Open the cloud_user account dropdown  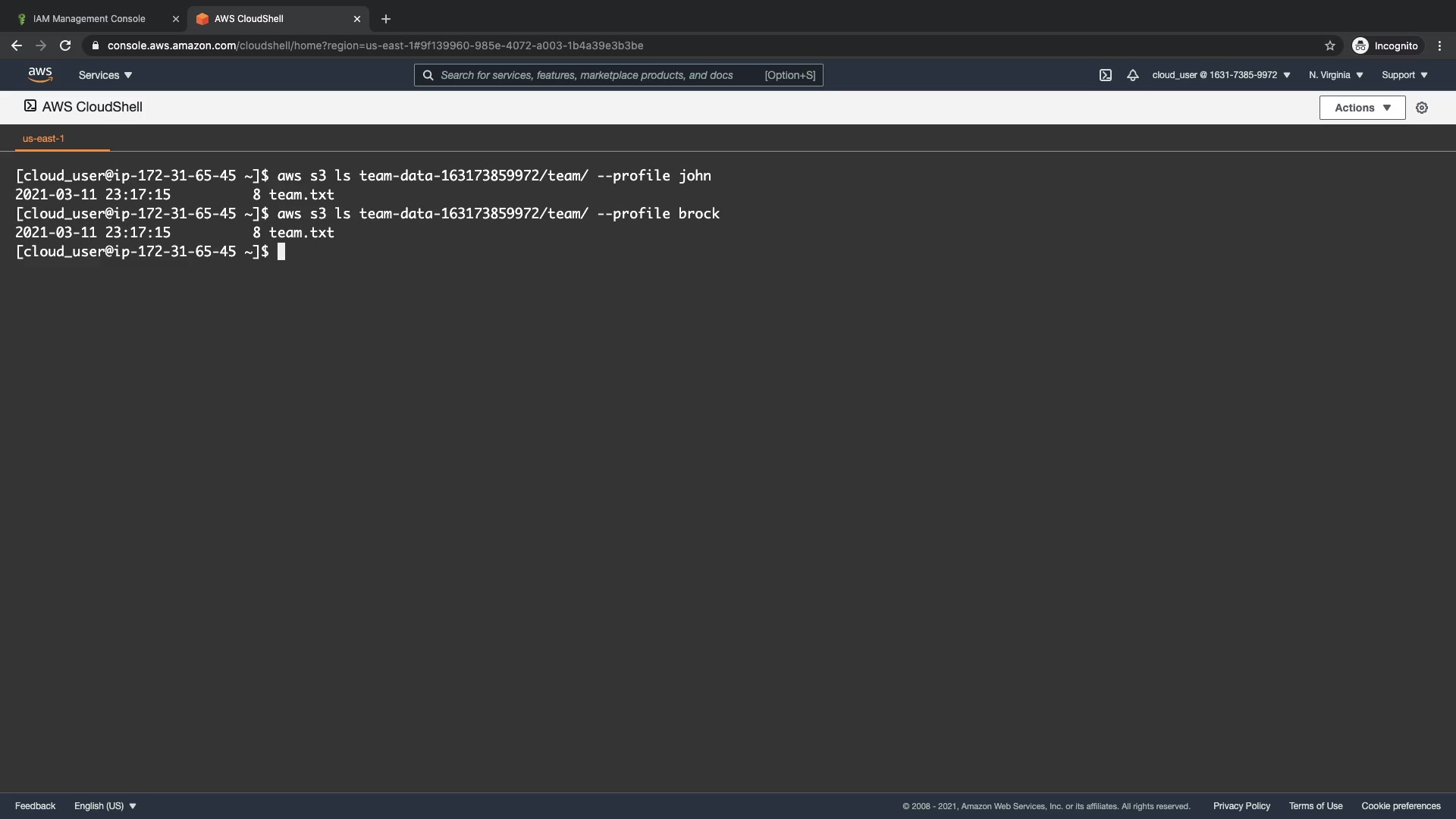point(1221,75)
